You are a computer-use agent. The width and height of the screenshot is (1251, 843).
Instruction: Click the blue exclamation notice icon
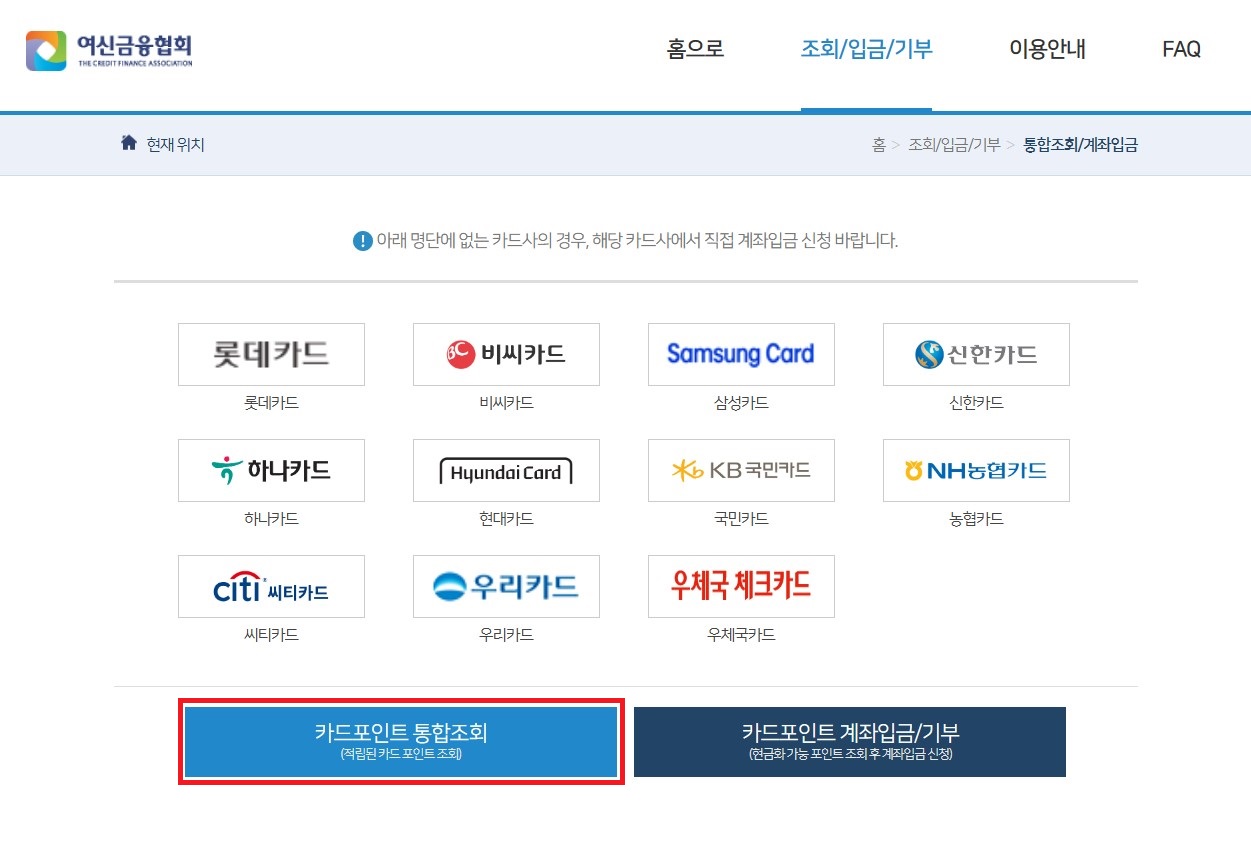click(362, 241)
